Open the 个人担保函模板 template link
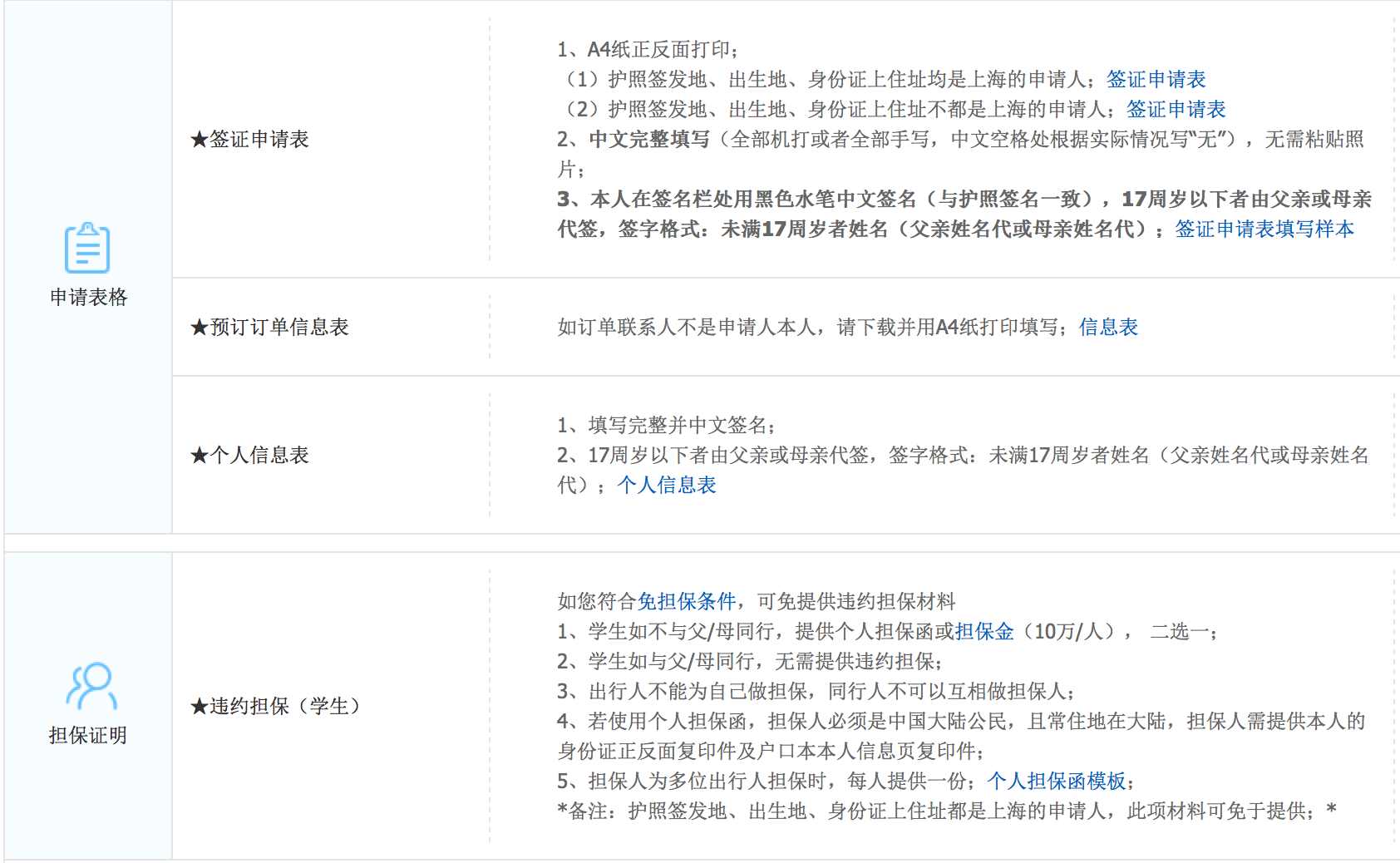Viewport: 1400px width, 863px height. pos(1057,781)
